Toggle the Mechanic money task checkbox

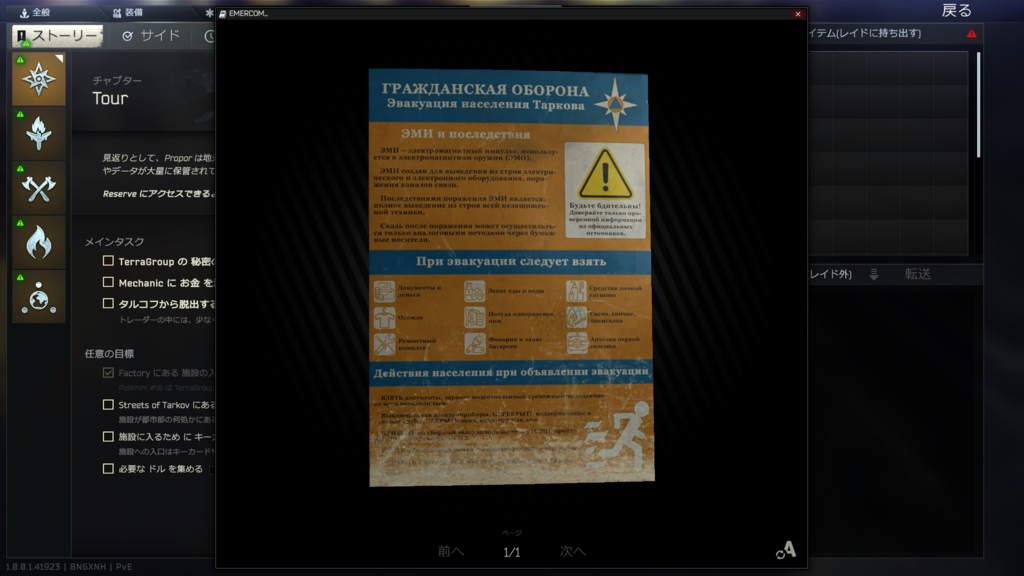108,283
